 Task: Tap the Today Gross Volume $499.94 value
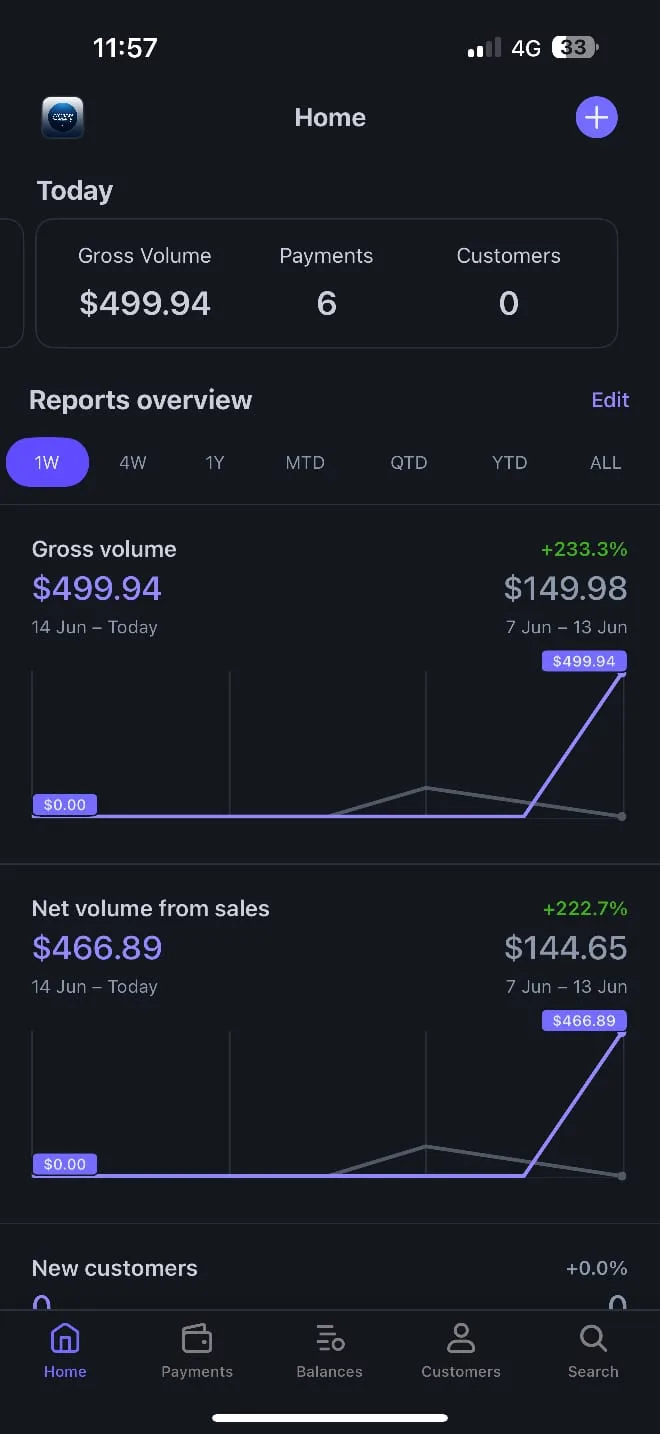(145, 304)
